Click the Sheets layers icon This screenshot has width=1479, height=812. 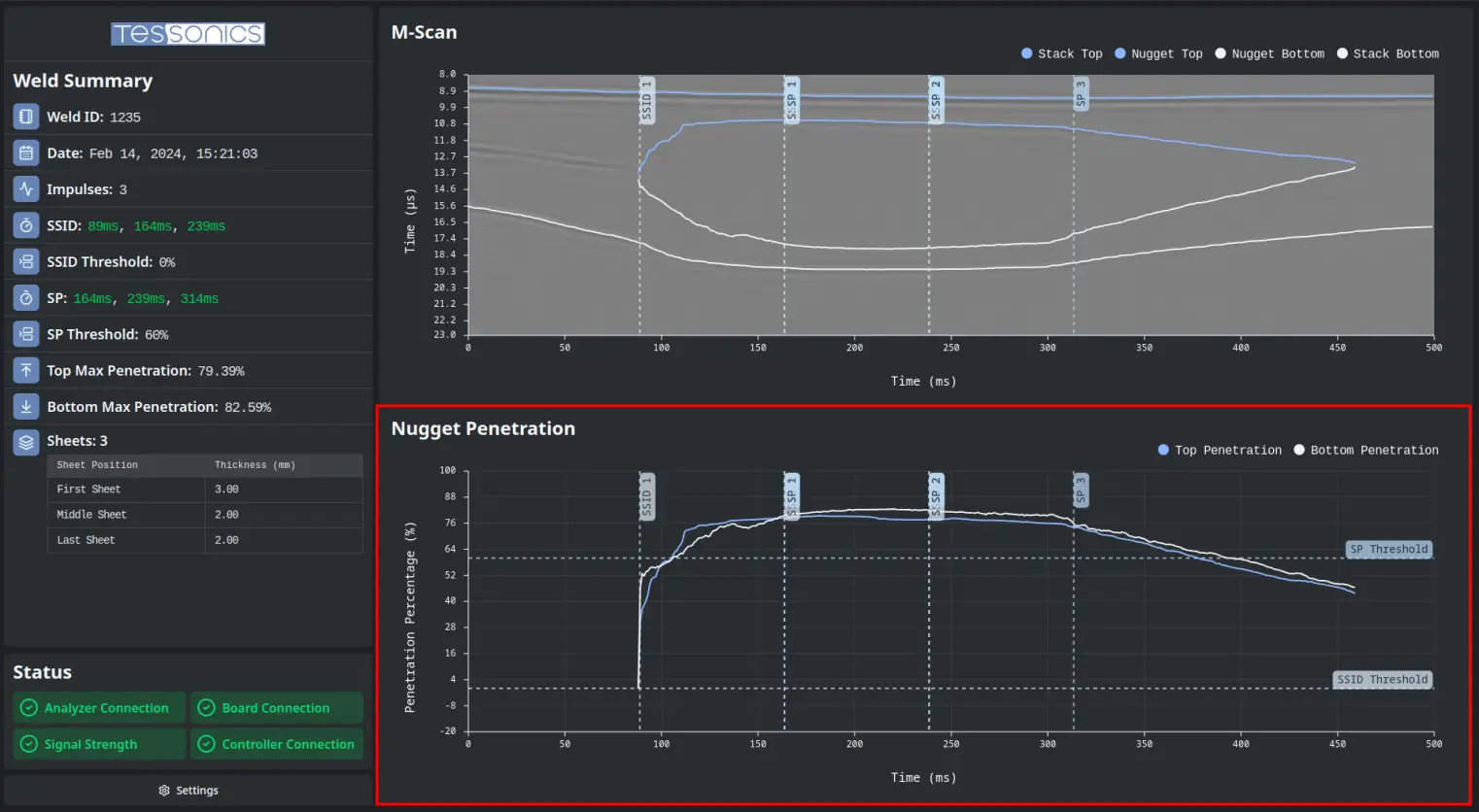(24, 441)
